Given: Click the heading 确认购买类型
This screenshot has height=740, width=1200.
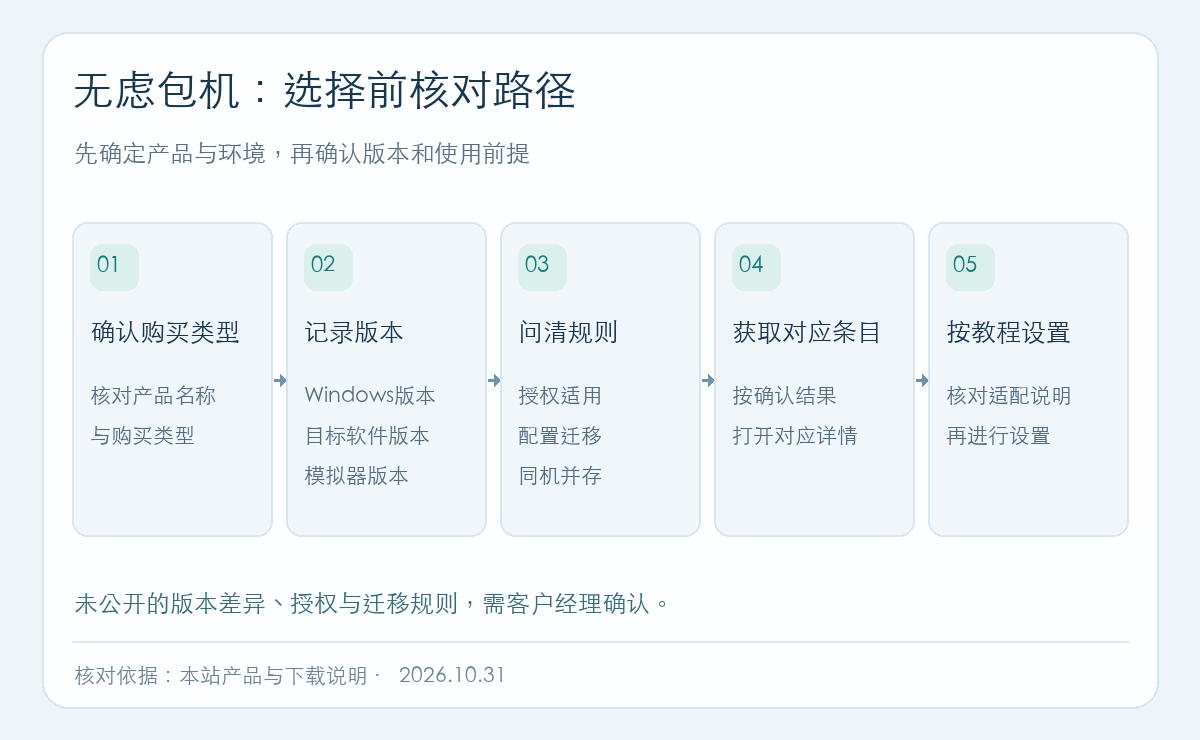Looking at the screenshot, I should pyautogui.click(x=165, y=332).
